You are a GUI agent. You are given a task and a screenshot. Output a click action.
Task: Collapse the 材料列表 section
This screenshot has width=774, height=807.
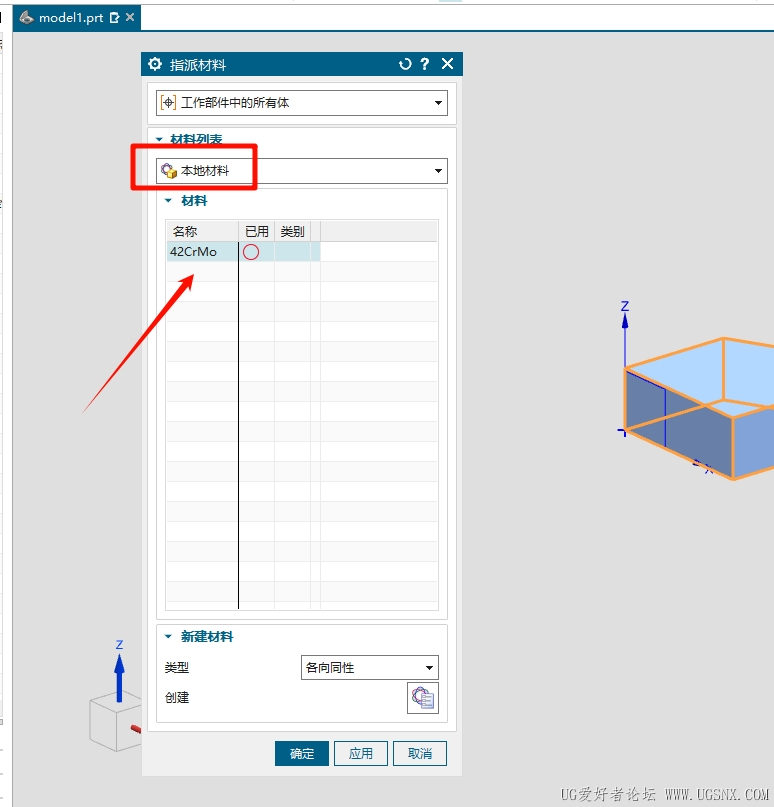point(159,139)
